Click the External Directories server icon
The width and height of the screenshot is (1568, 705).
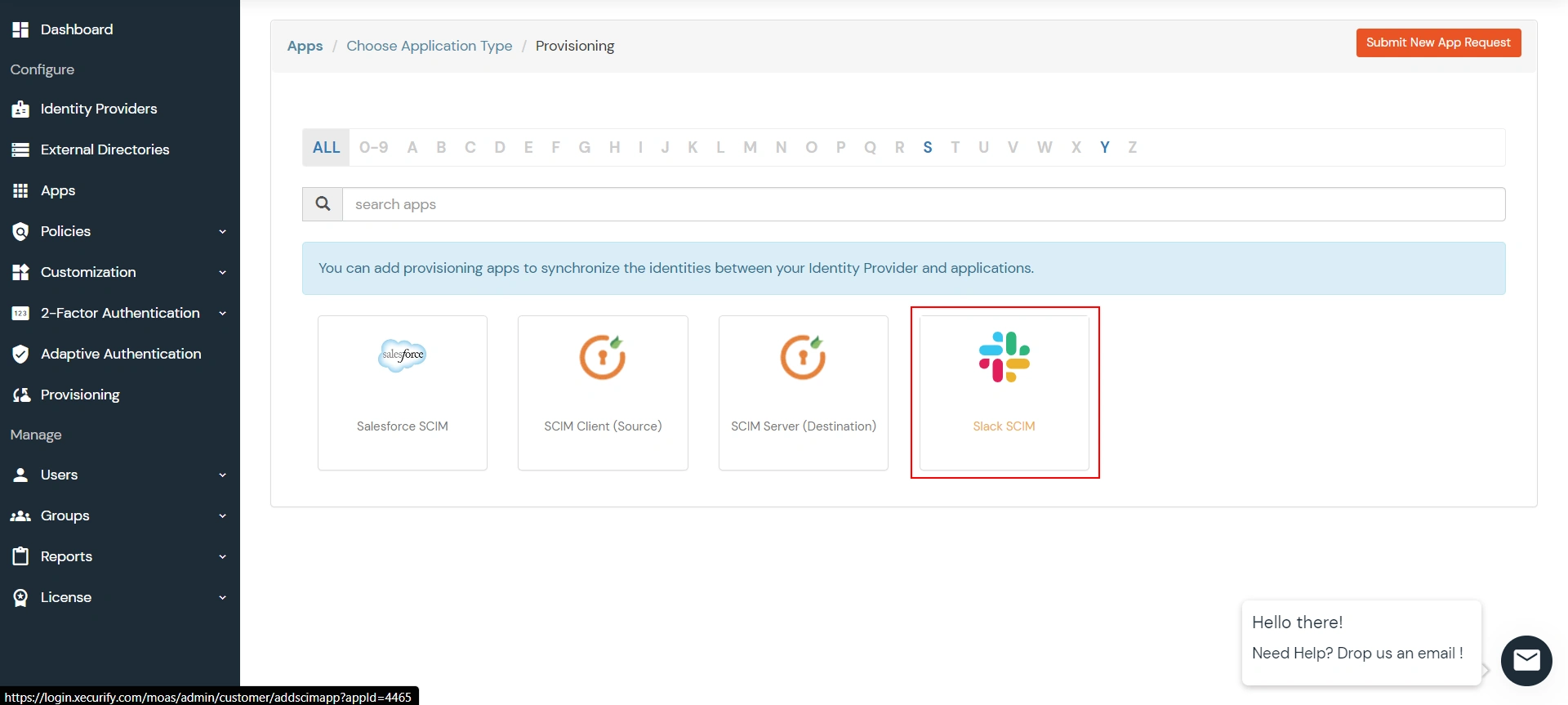click(20, 149)
